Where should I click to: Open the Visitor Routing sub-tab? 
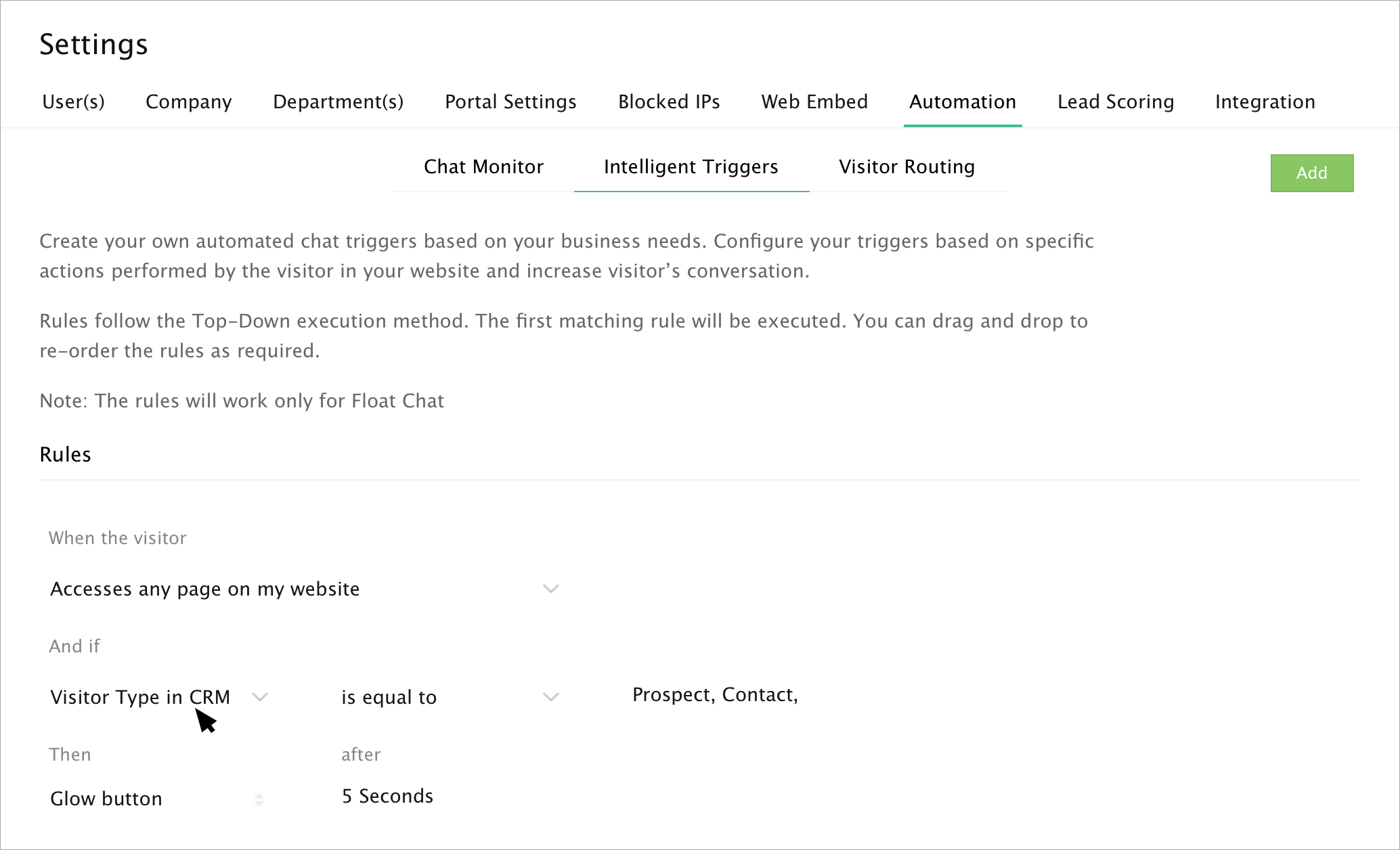pos(906,166)
